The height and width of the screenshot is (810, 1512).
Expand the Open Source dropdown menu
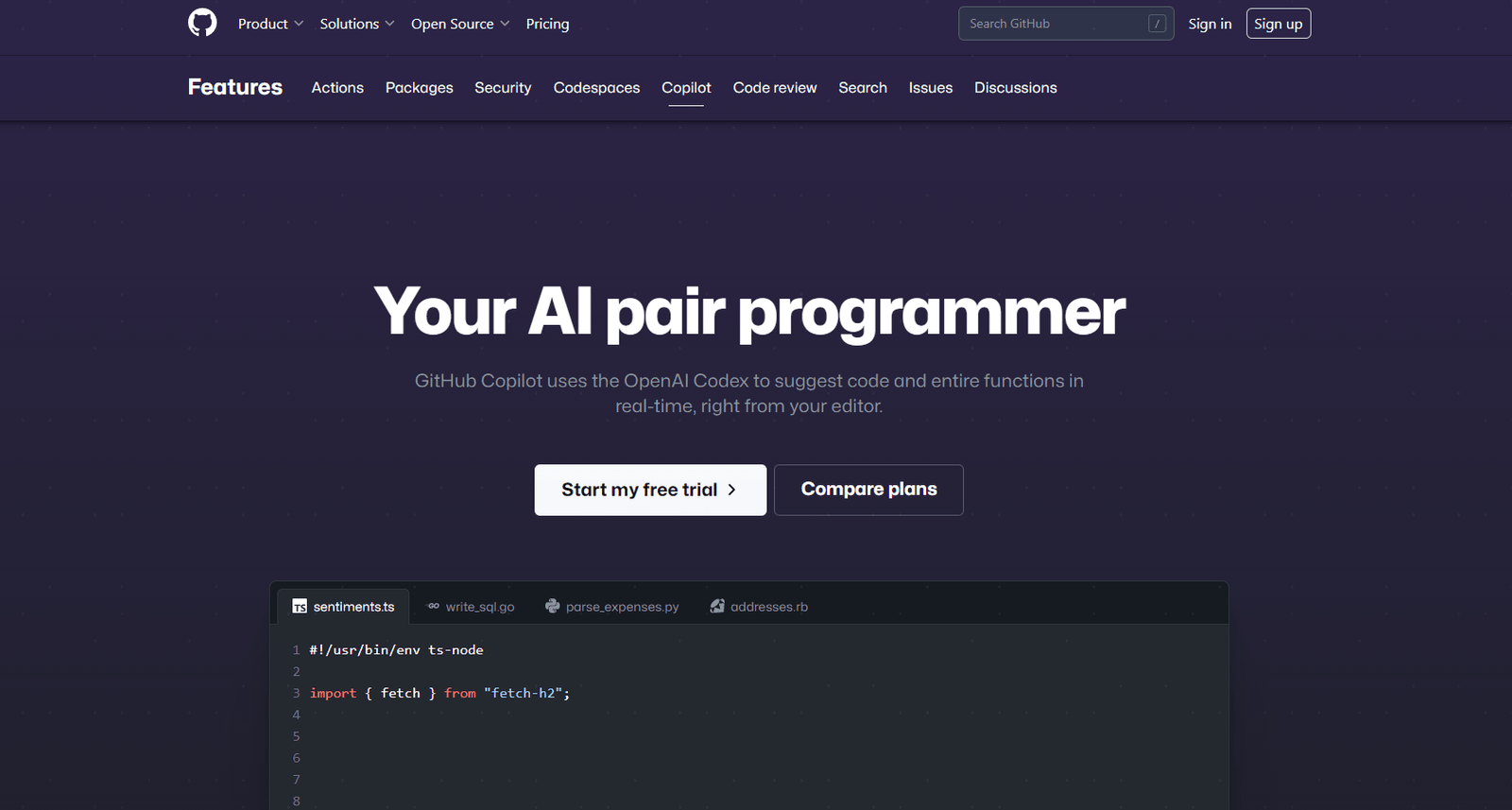click(460, 24)
